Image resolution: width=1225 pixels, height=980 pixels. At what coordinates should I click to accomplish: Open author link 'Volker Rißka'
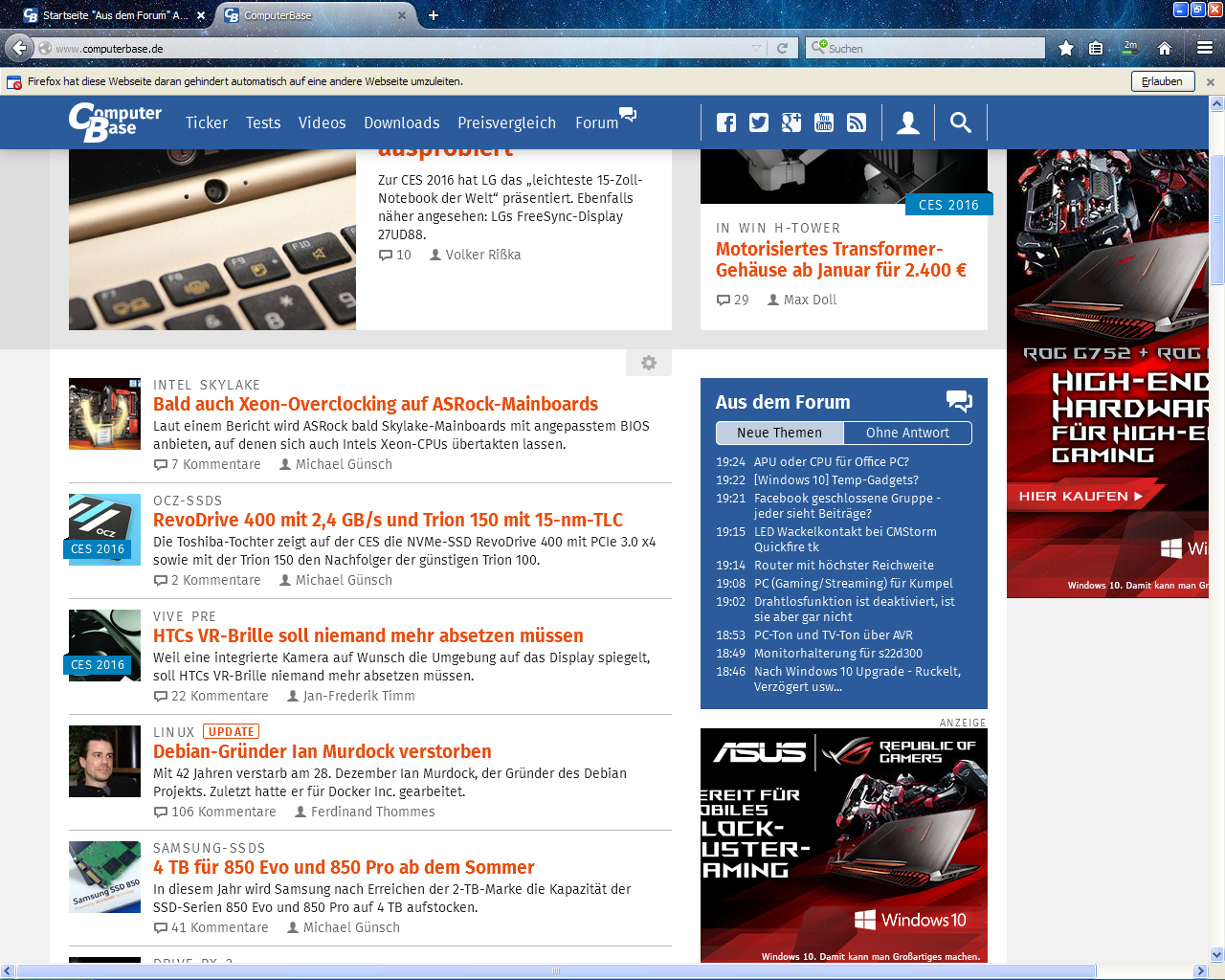tap(476, 255)
